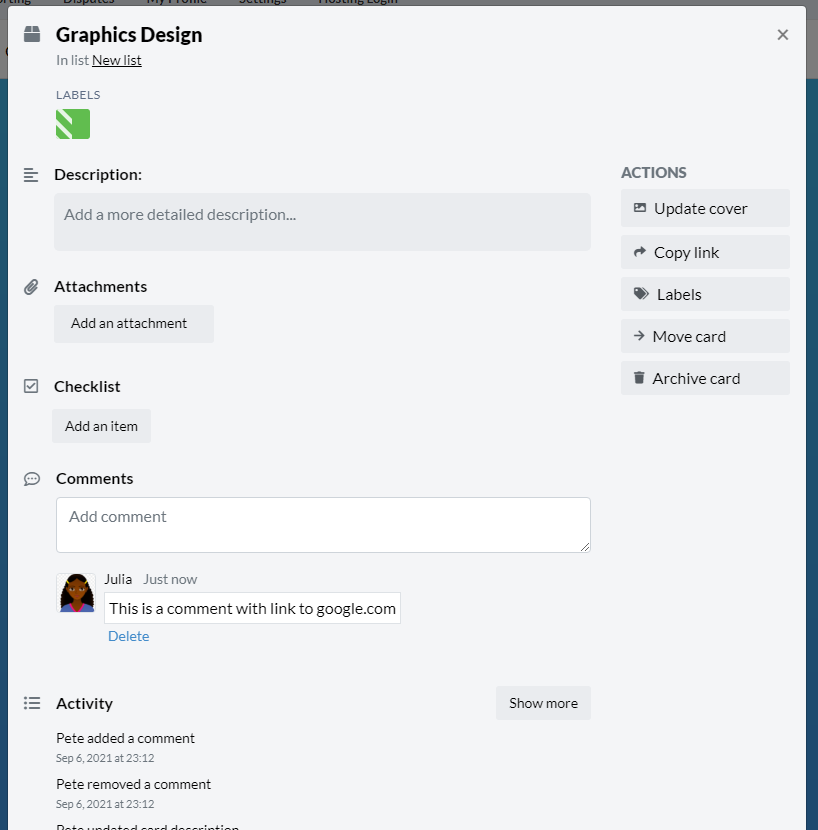
Task: Click the 'Just now' comment timestamp
Action: (x=170, y=580)
